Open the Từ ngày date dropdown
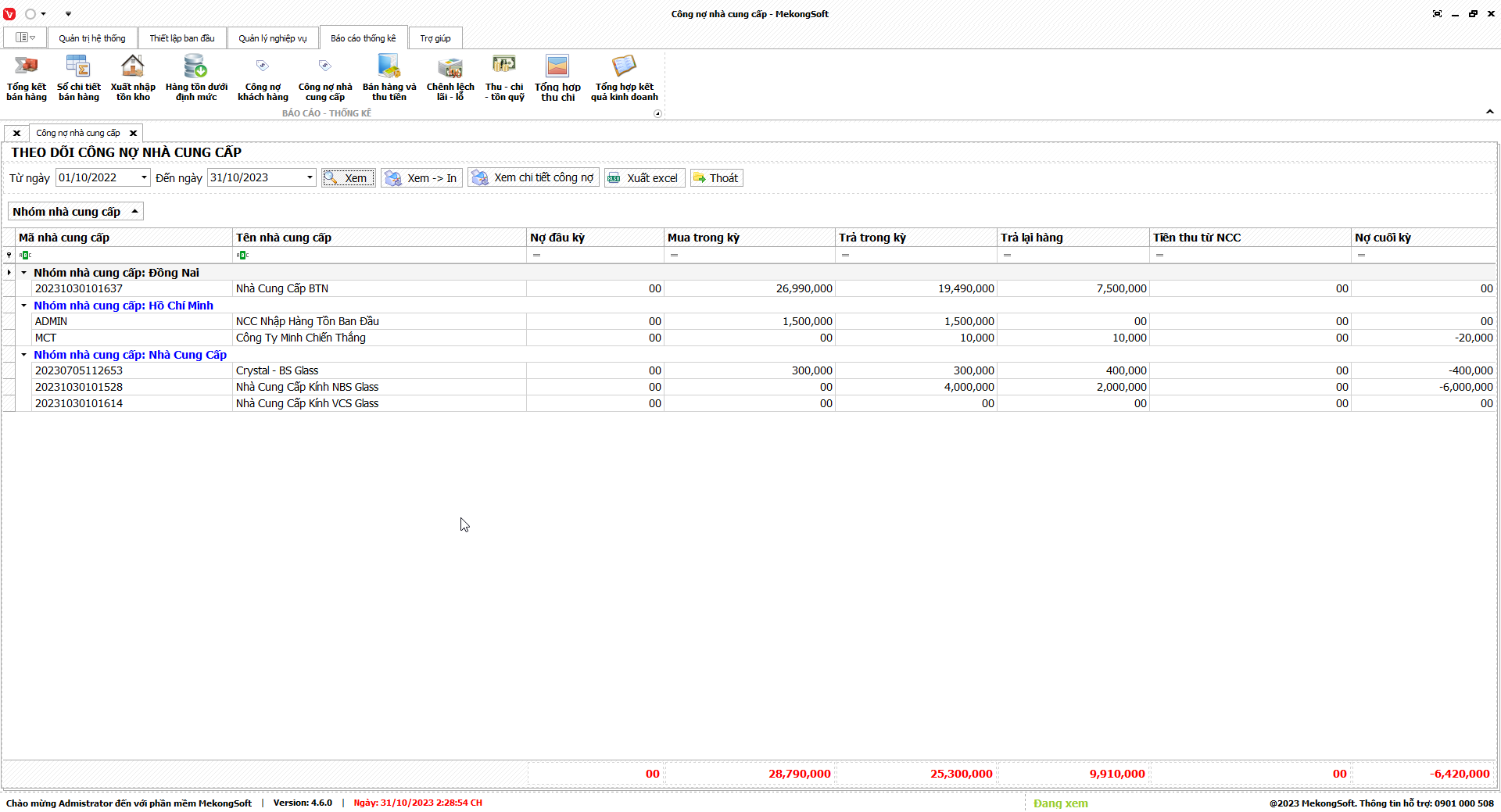The width and height of the screenshot is (1501, 812). (144, 177)
